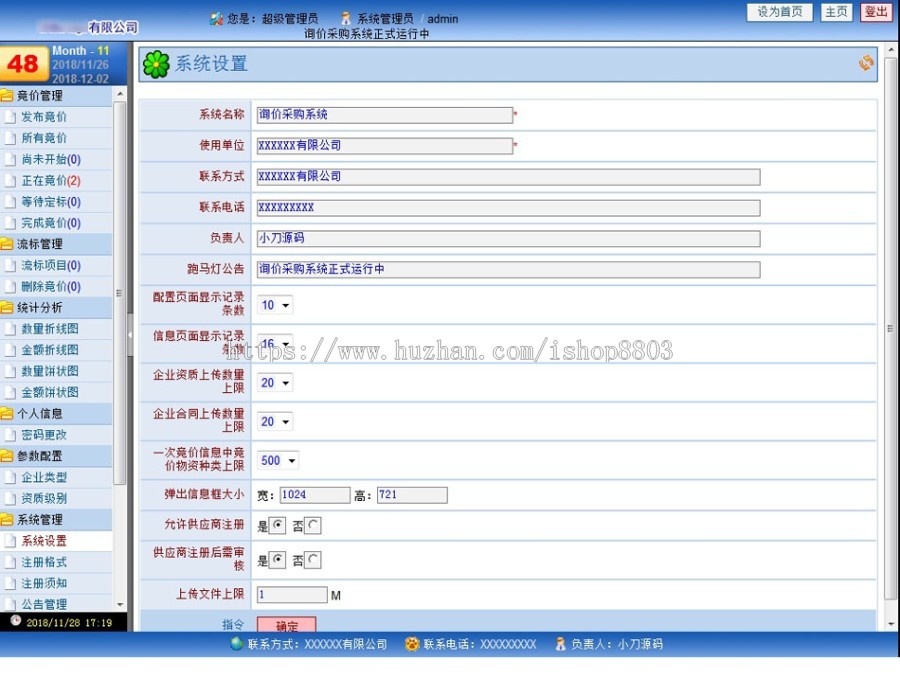Click the folder icon next to 系统管理
900x697 pixels.
[x=7, y=520]
